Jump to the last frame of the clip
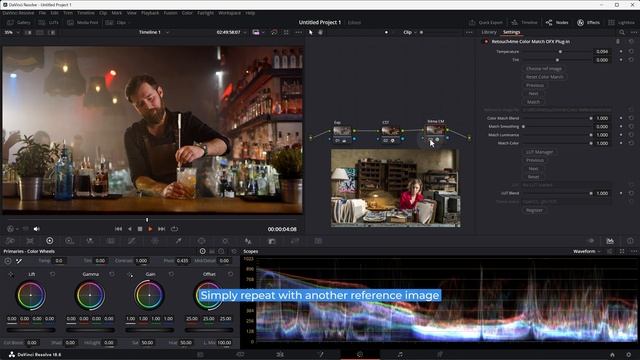The image size is (640, 360). [161, 229]
